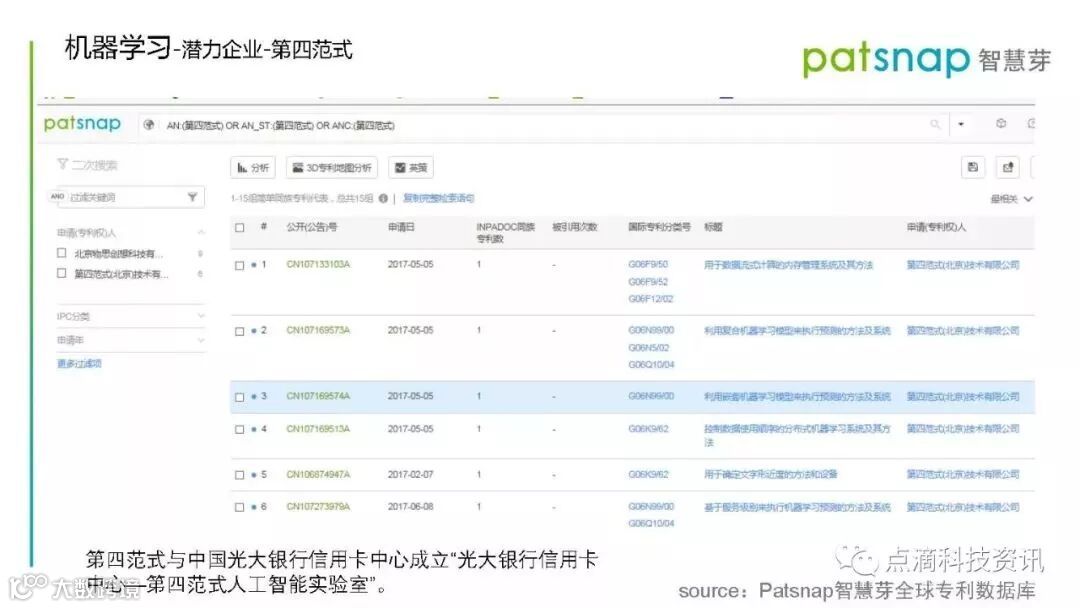Tick the checkbox for row 4 CN107169513A
The height and width of the screenshot is (608, 1080).
coord(240,430)
